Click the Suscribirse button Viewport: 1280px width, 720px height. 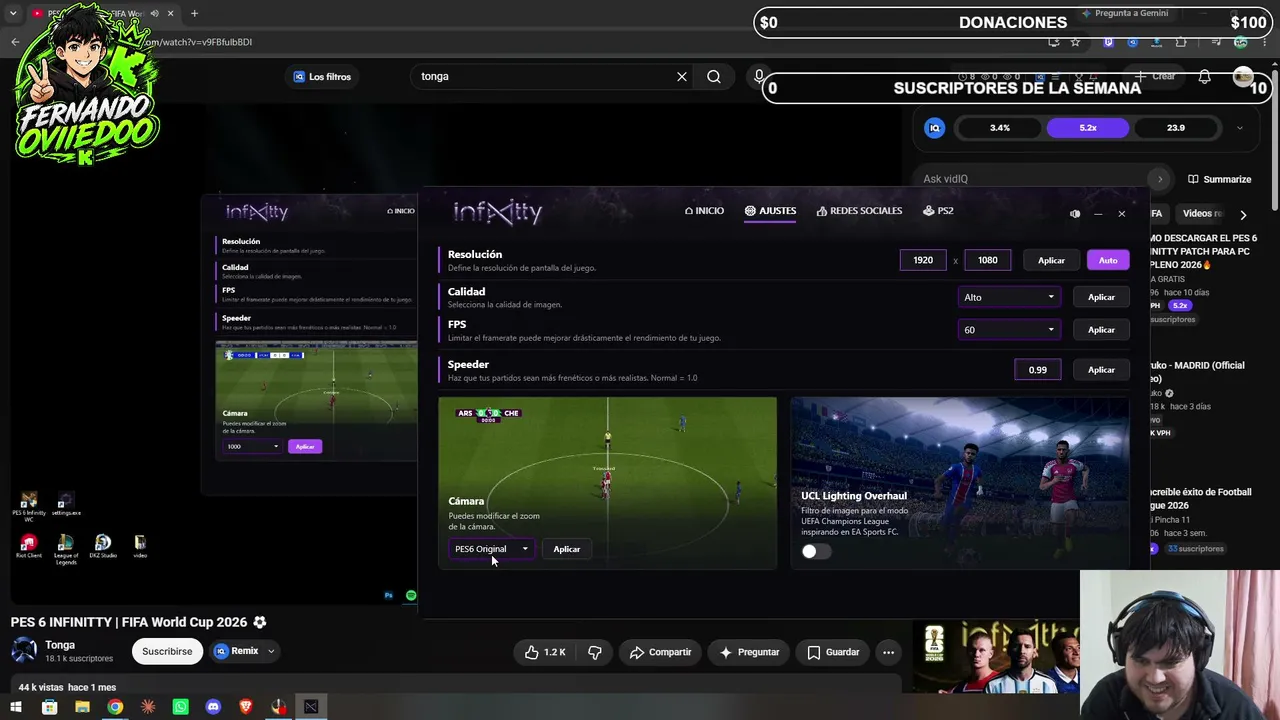(167, 651)
